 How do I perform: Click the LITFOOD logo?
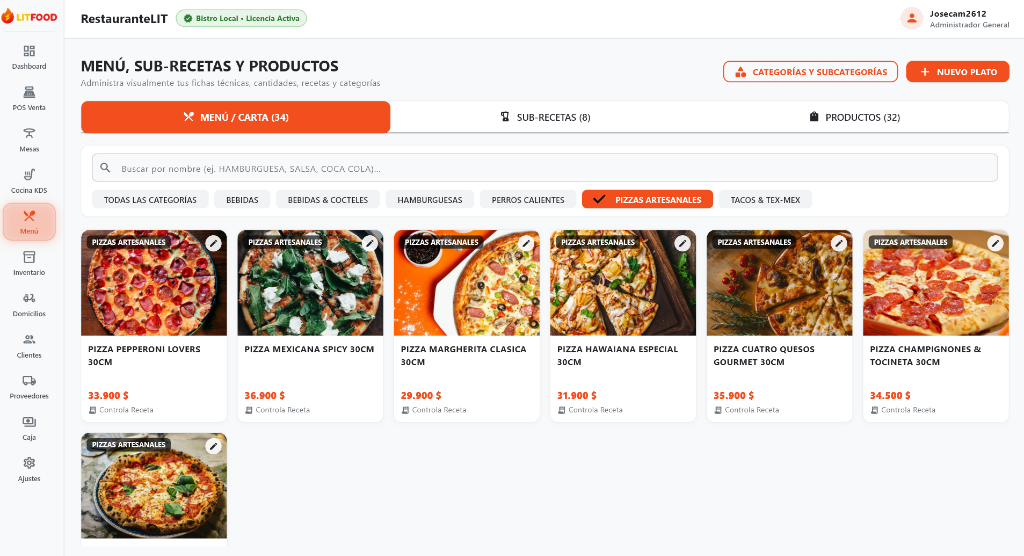(29, 16)
